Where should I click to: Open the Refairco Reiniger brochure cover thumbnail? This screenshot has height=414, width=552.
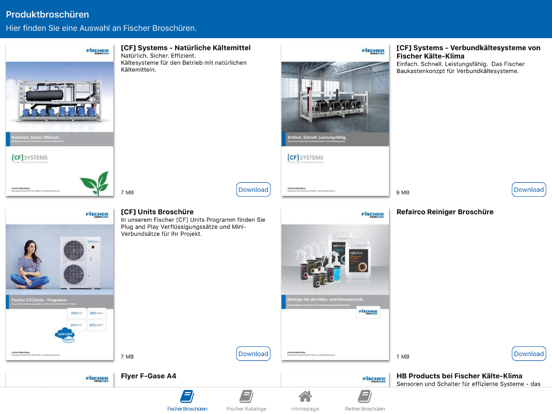pyautogui.click(x=335, y=284)
